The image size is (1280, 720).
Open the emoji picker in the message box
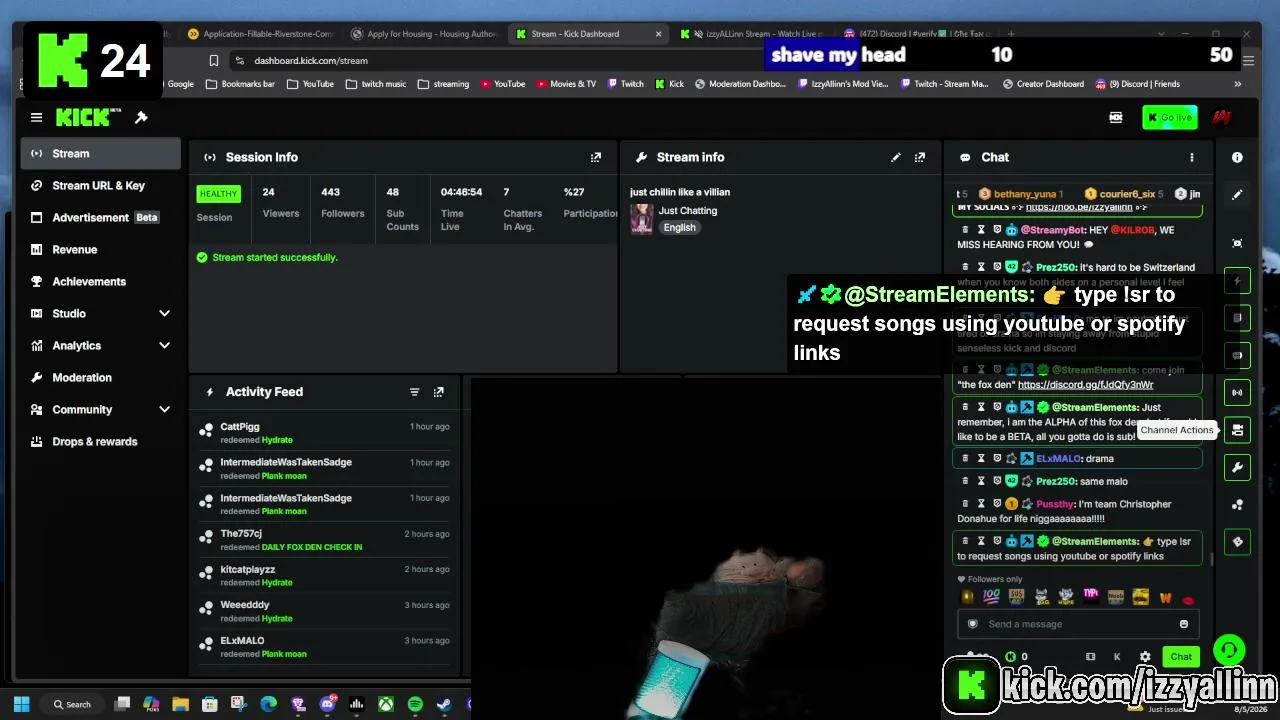pyautogui.click(x=1184, y=624)
